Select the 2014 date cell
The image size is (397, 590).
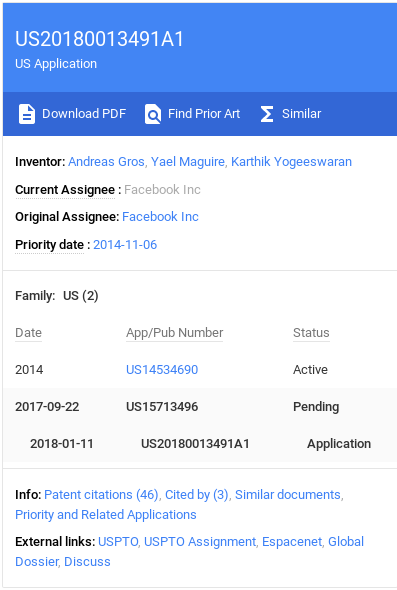click(x=29, y=370)
